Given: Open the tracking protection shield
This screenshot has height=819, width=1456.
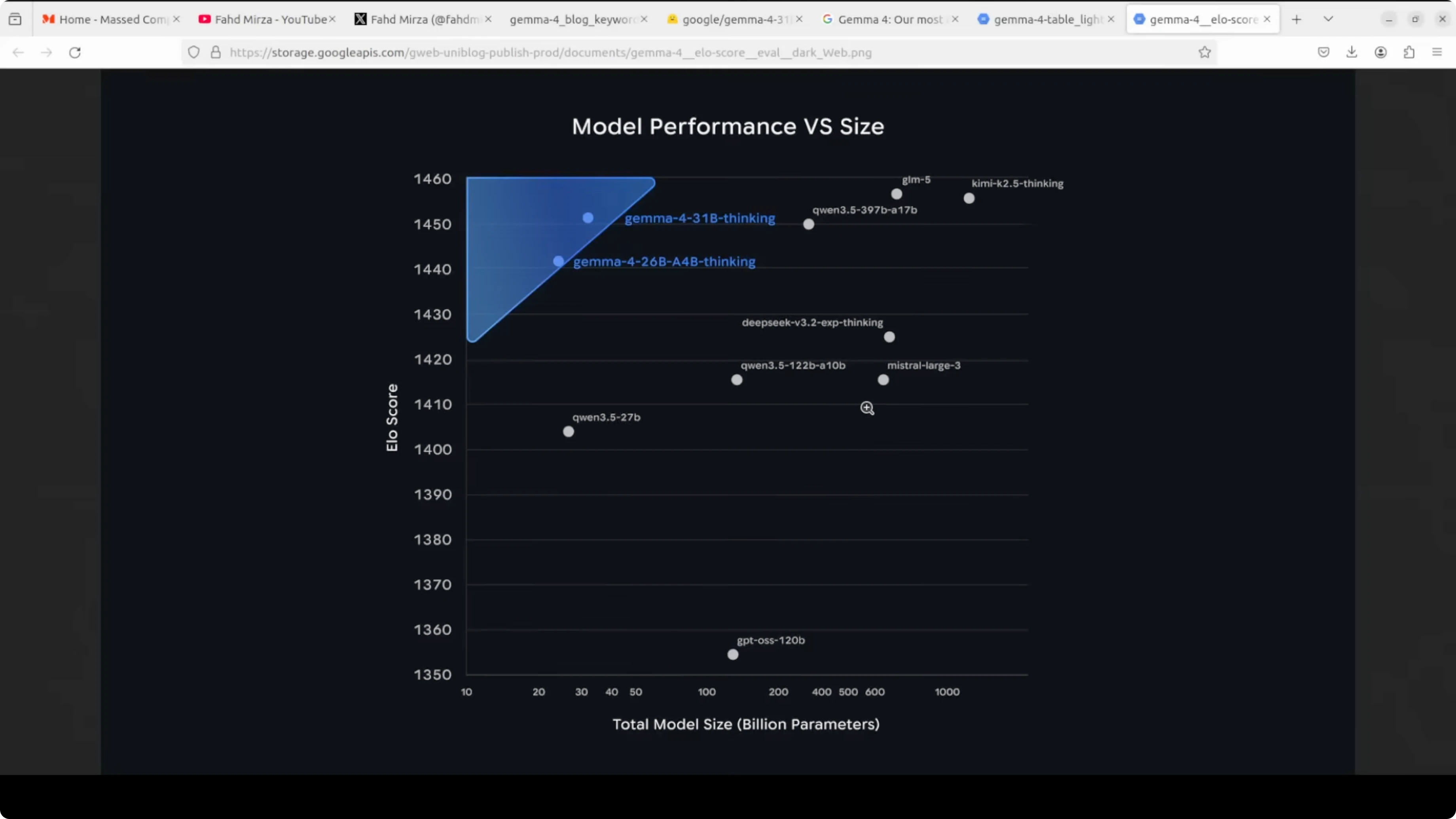Looking at the screenshot, I should click(x=194, y=53).
